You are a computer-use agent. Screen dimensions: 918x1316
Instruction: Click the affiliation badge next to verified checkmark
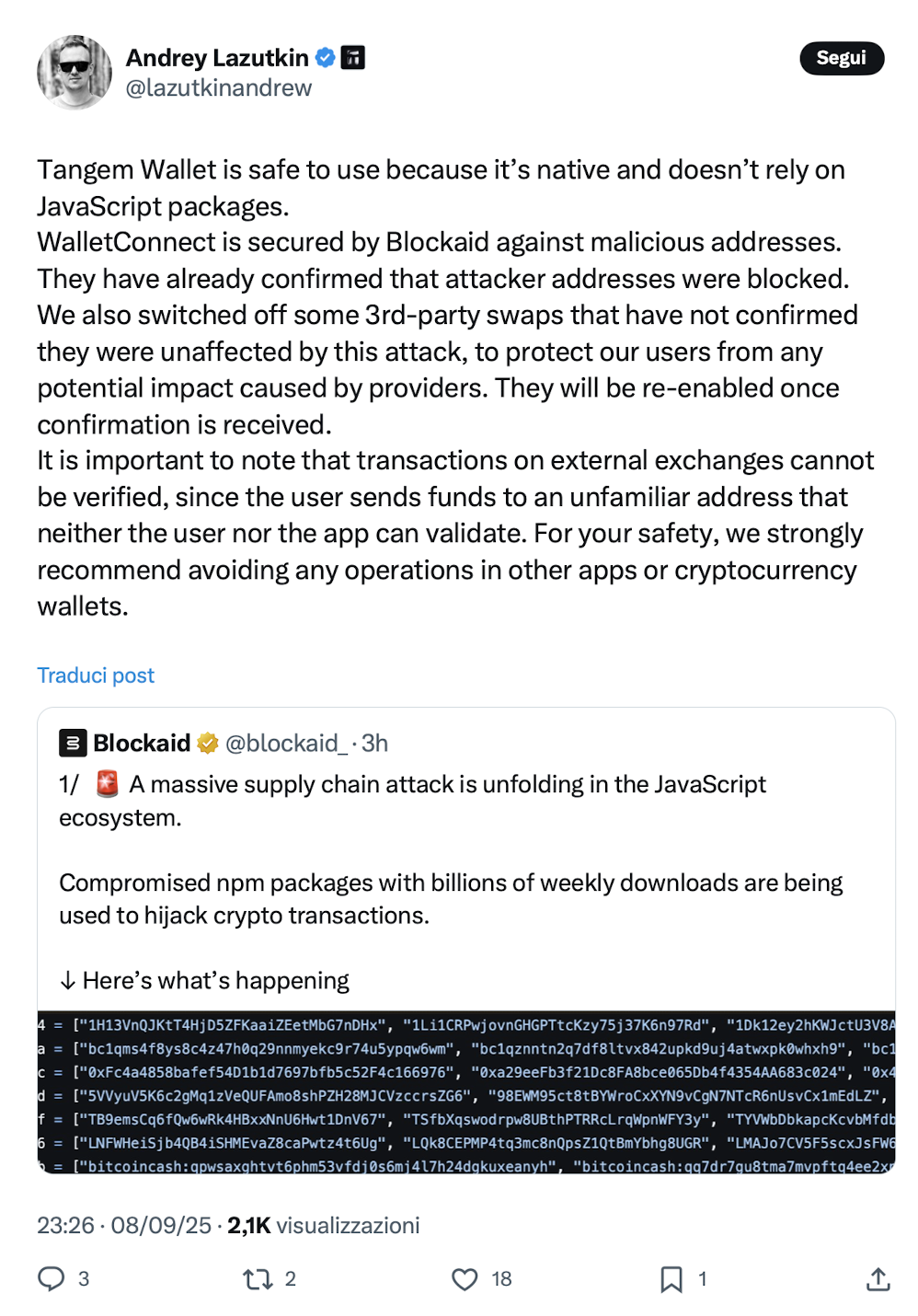pos(353,58)
